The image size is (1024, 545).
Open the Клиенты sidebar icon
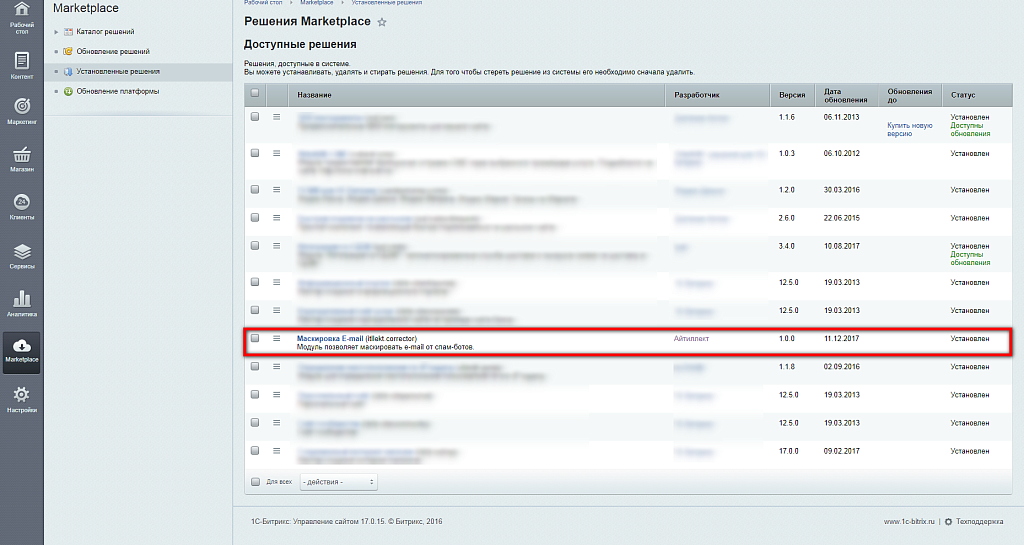(x=21, y=206)
